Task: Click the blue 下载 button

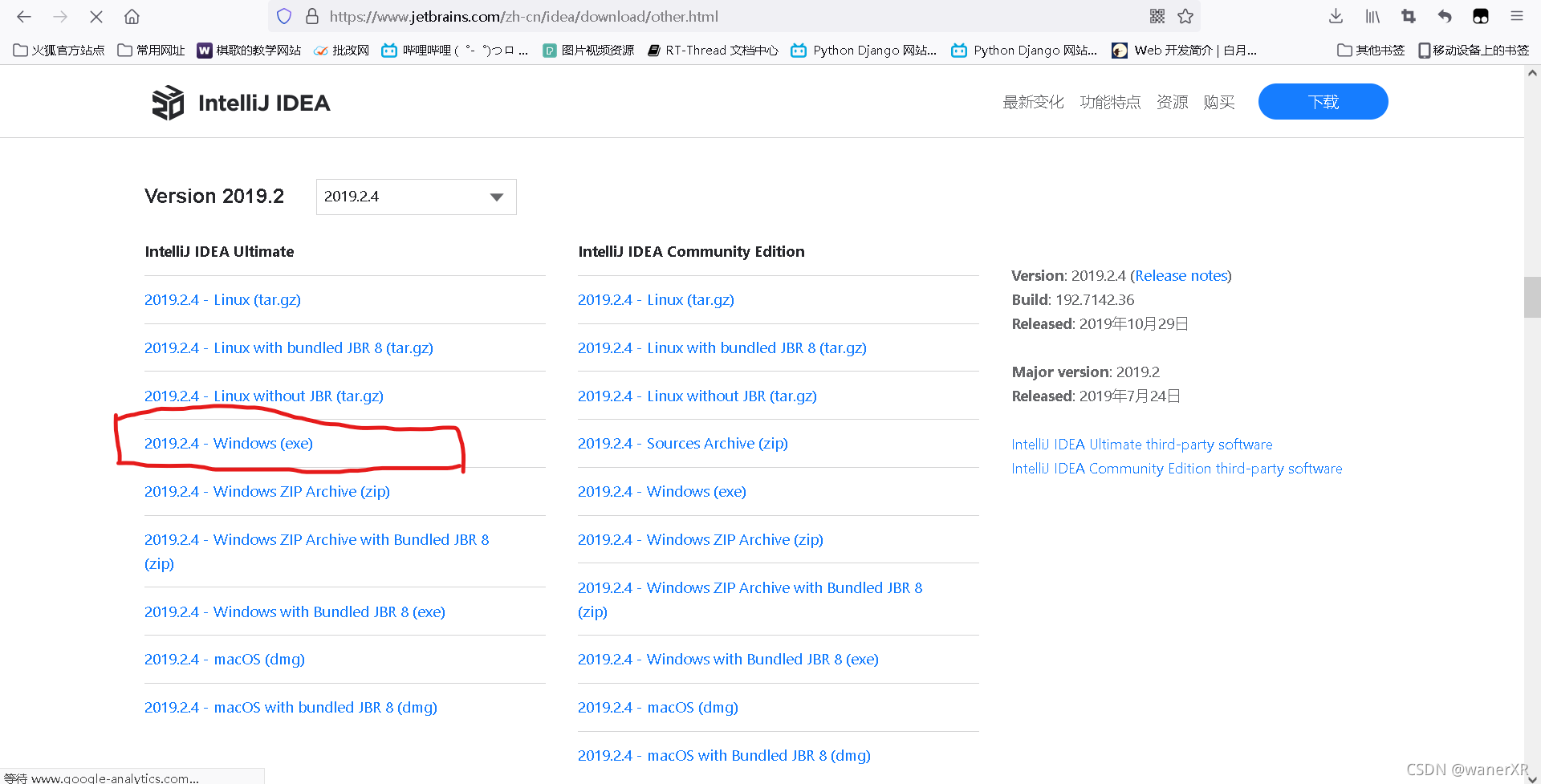Action: [x=1323, y=102]
